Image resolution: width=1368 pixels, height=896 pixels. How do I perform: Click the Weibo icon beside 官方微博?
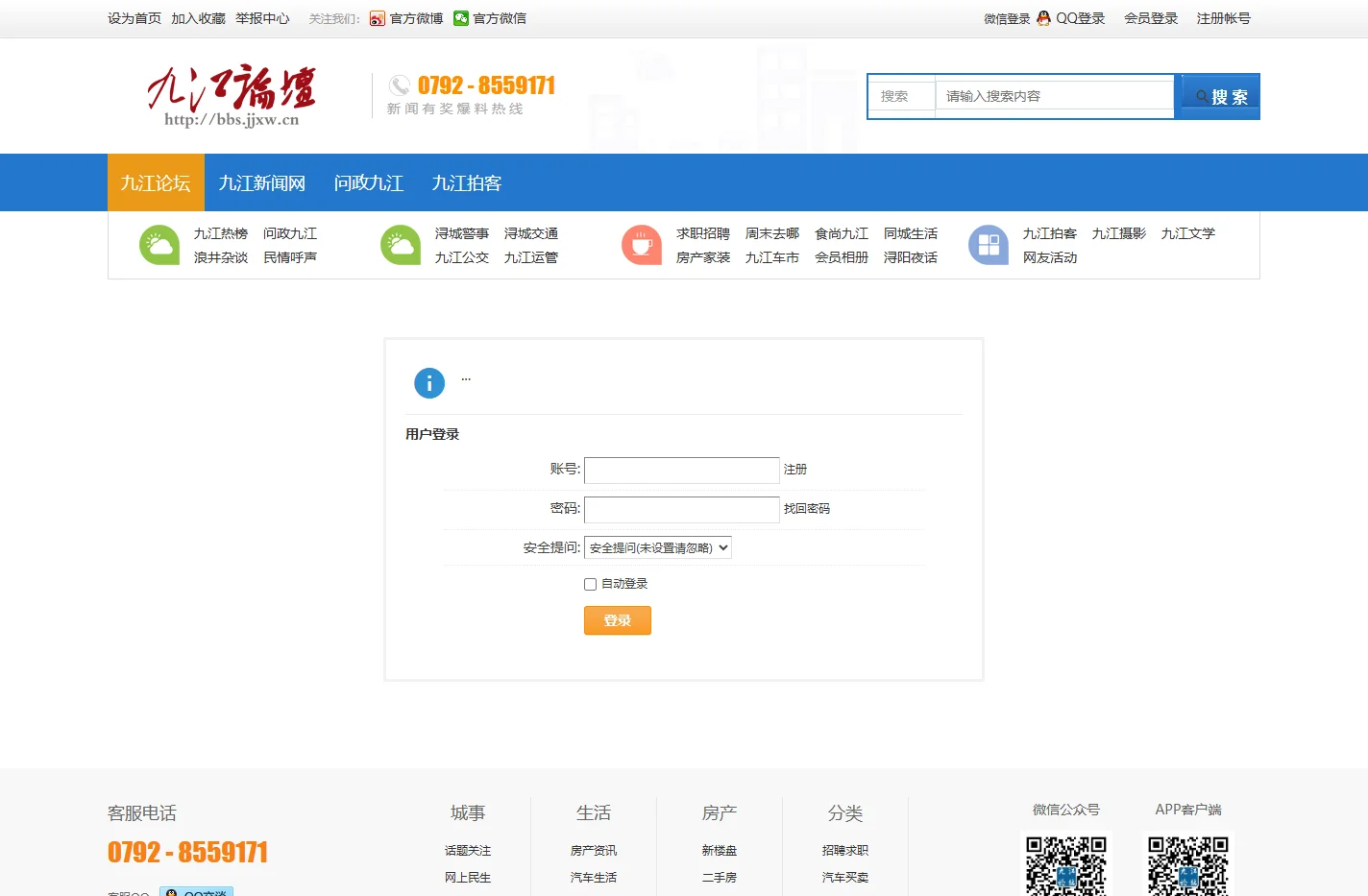coord(378,18)
